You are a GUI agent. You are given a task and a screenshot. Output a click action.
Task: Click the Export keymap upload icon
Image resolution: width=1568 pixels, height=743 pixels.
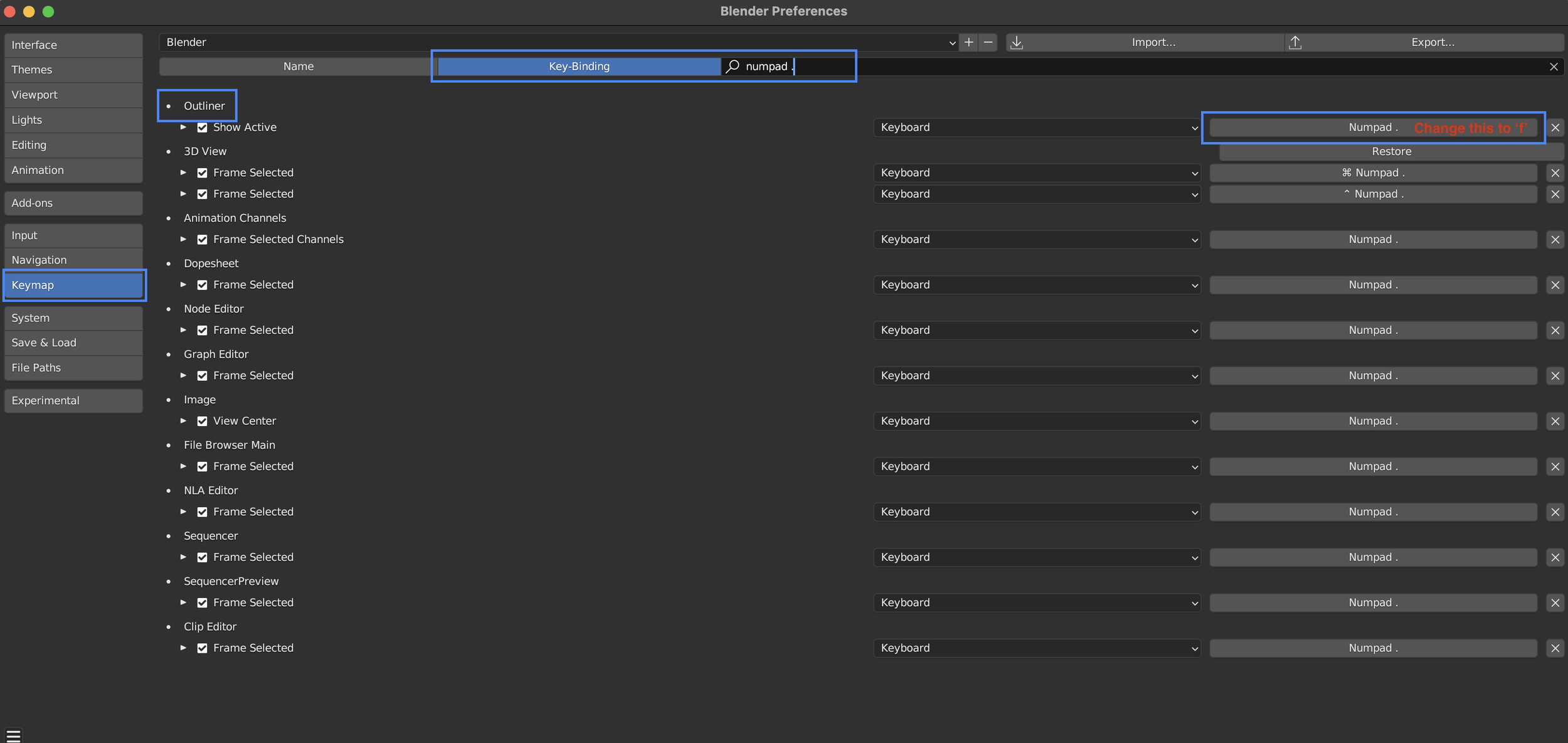pos(1295,42)
